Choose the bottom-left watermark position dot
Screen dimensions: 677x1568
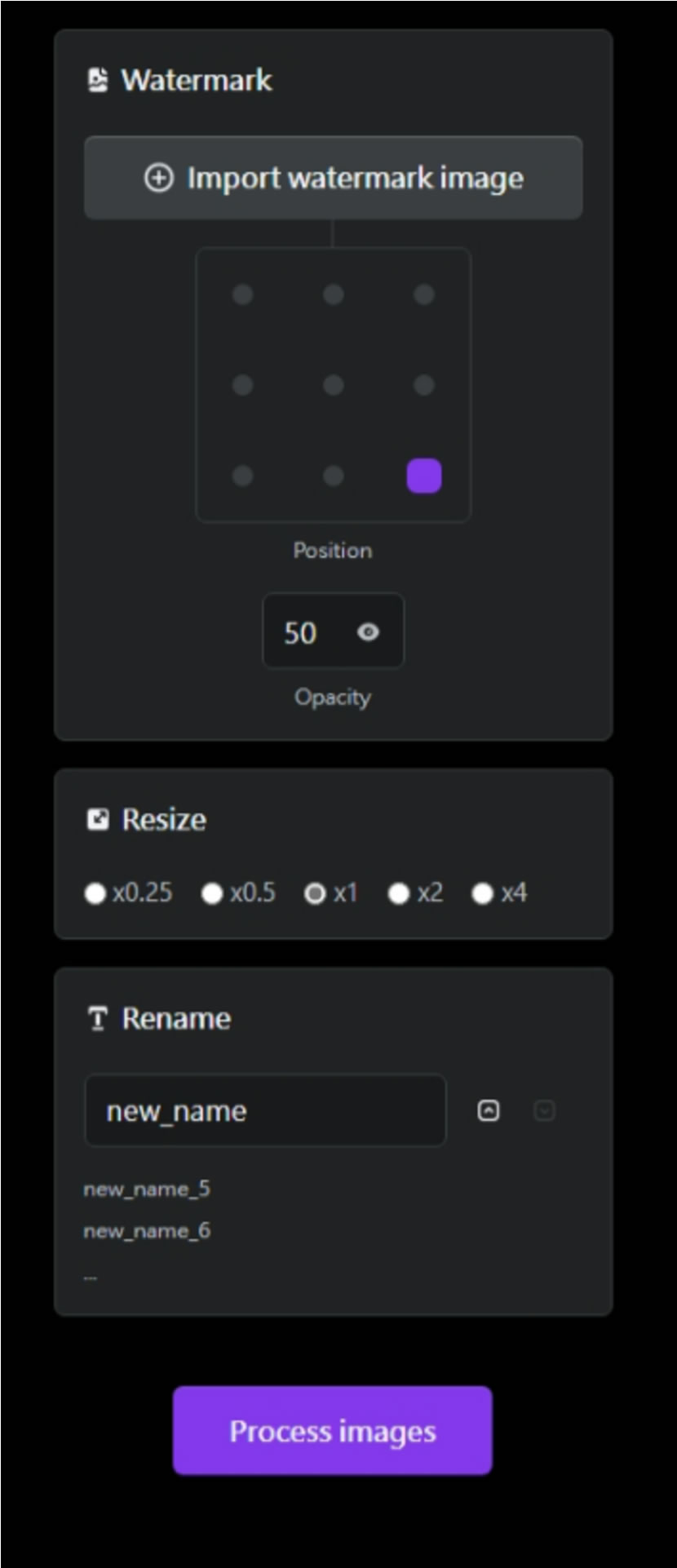(x=243, y=476)
